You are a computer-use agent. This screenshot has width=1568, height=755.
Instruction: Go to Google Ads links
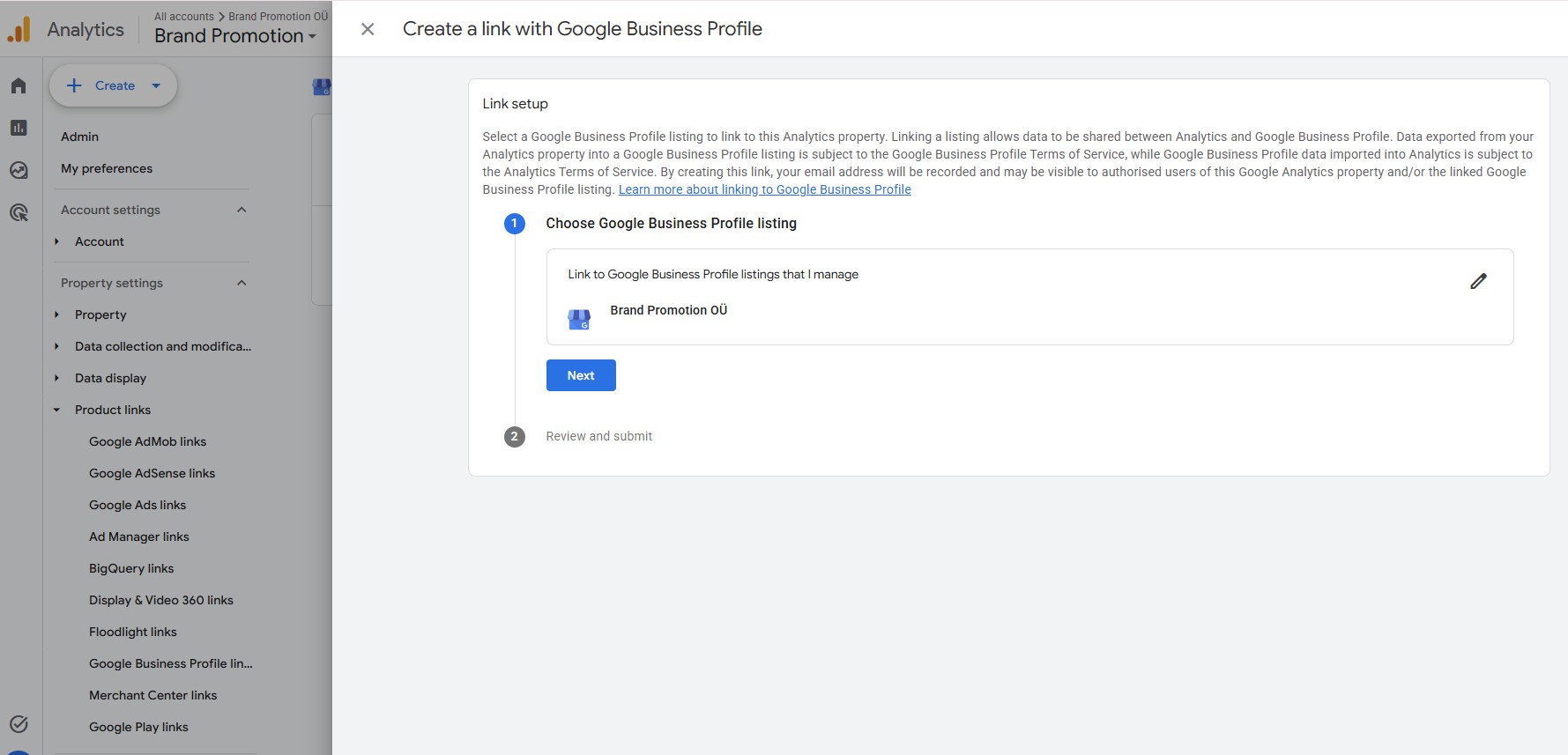pos(137,505)
